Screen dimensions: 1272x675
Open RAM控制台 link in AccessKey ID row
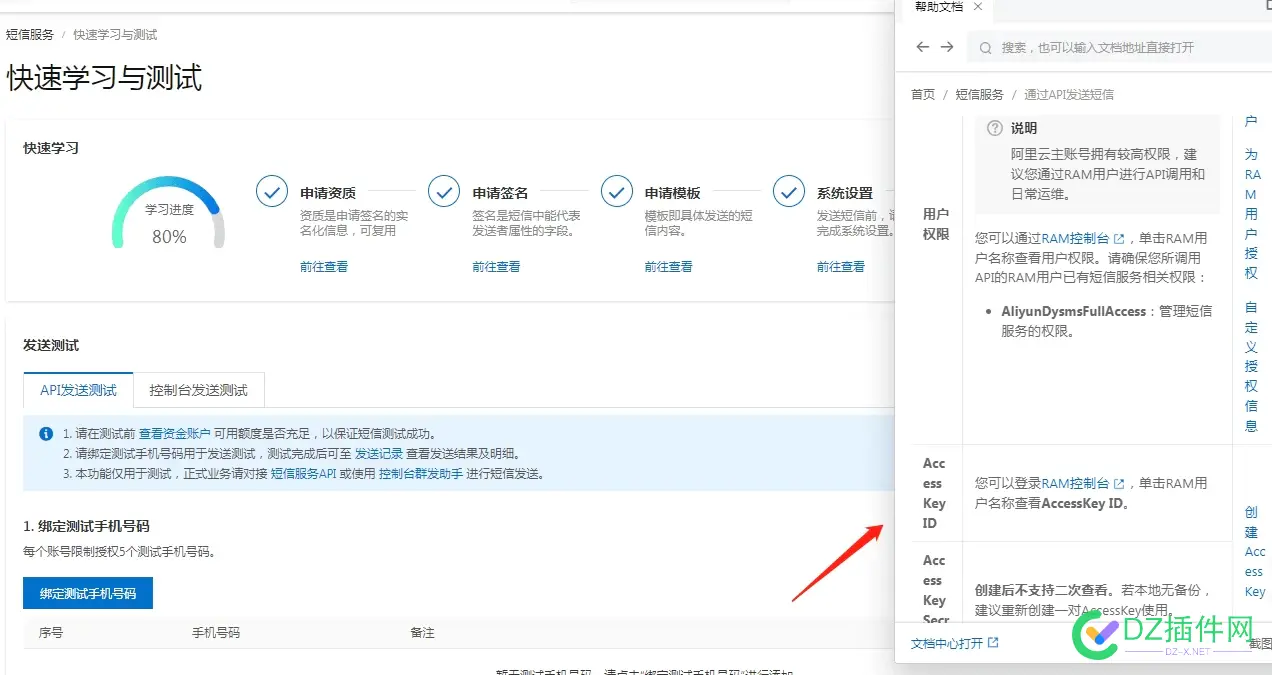(1075, 484)
